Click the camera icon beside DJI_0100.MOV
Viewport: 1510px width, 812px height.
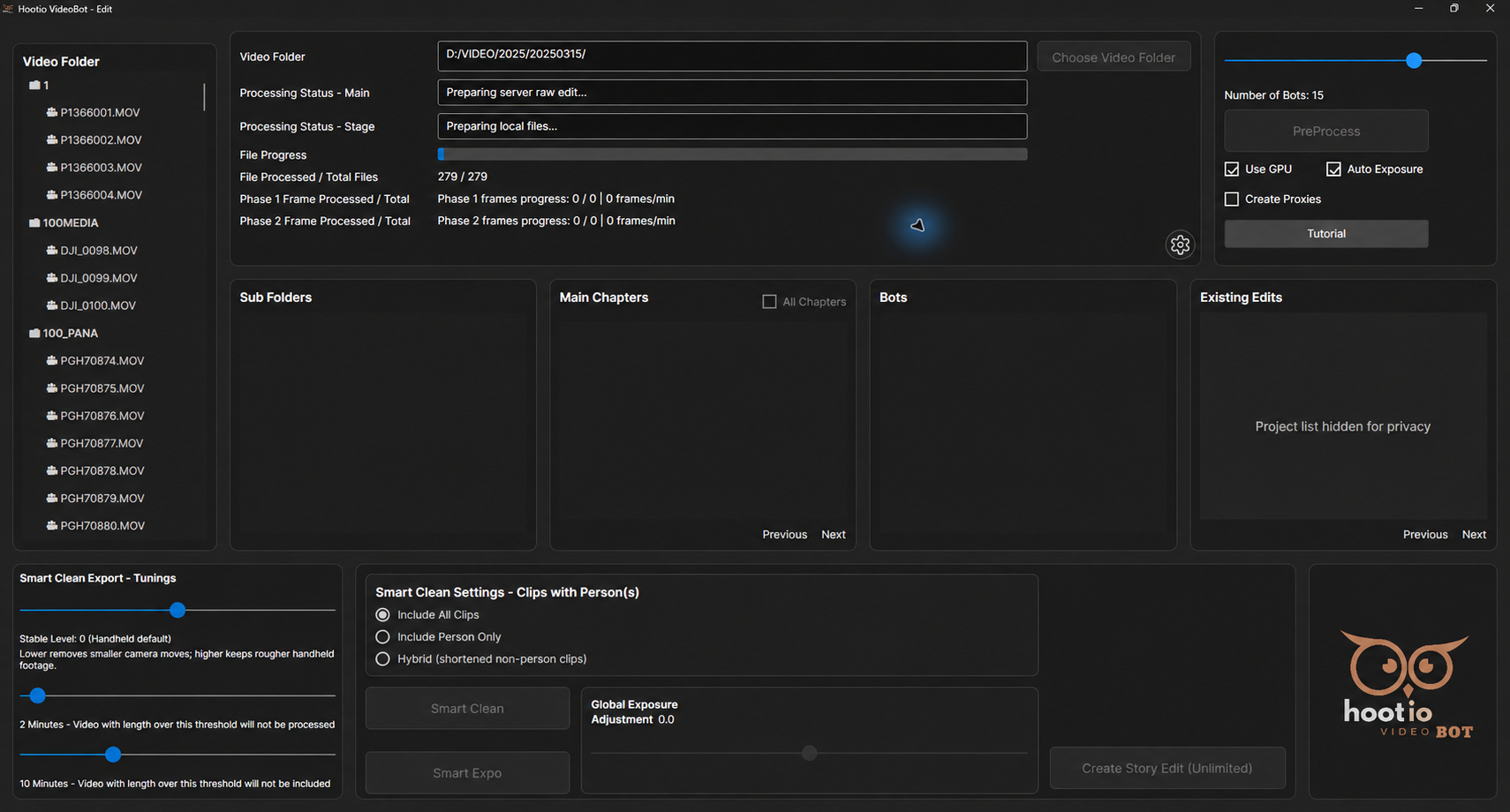(52, 305)
